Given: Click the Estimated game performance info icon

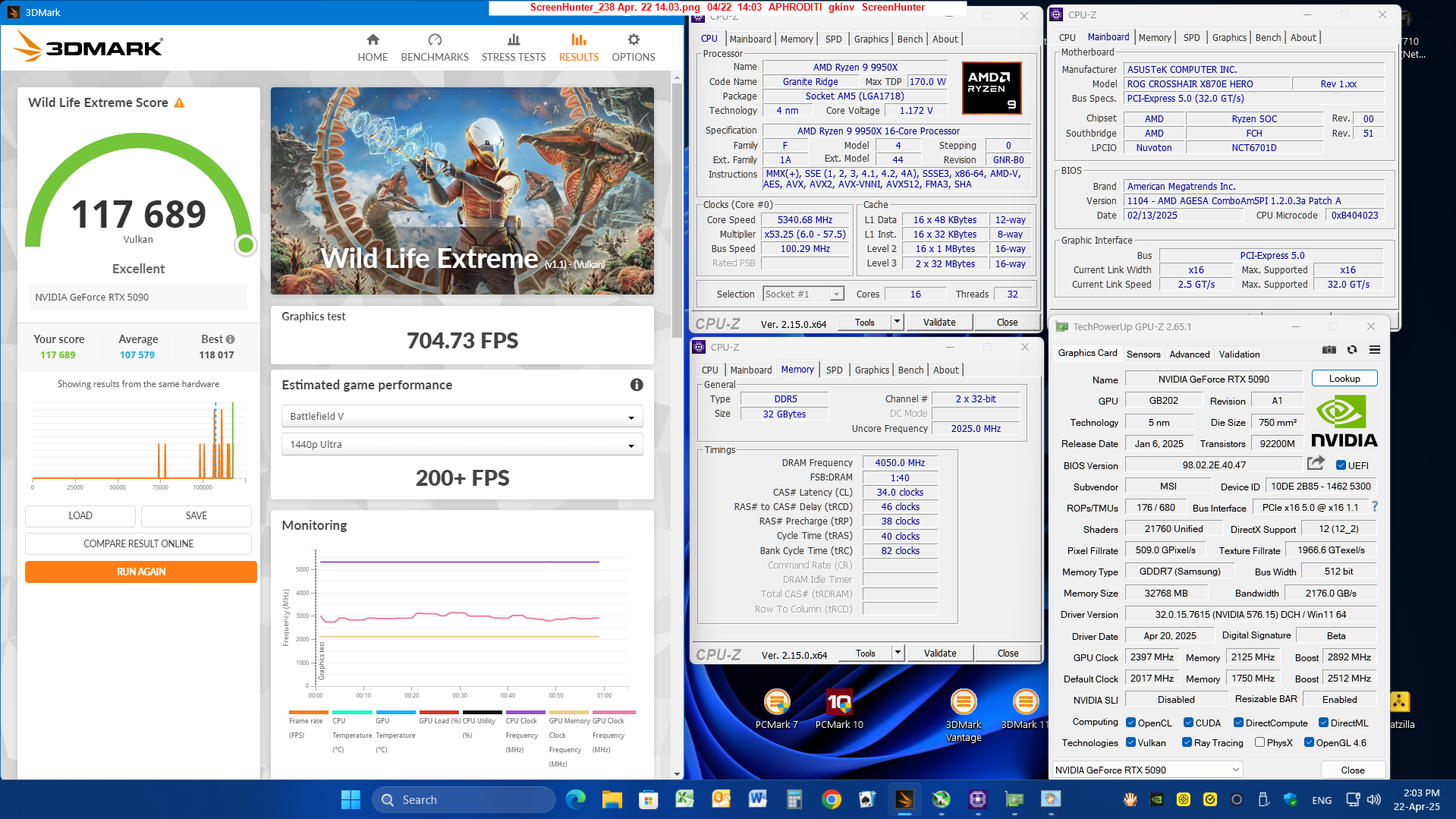Looking at the screenshot, I should tap(637, 385).
